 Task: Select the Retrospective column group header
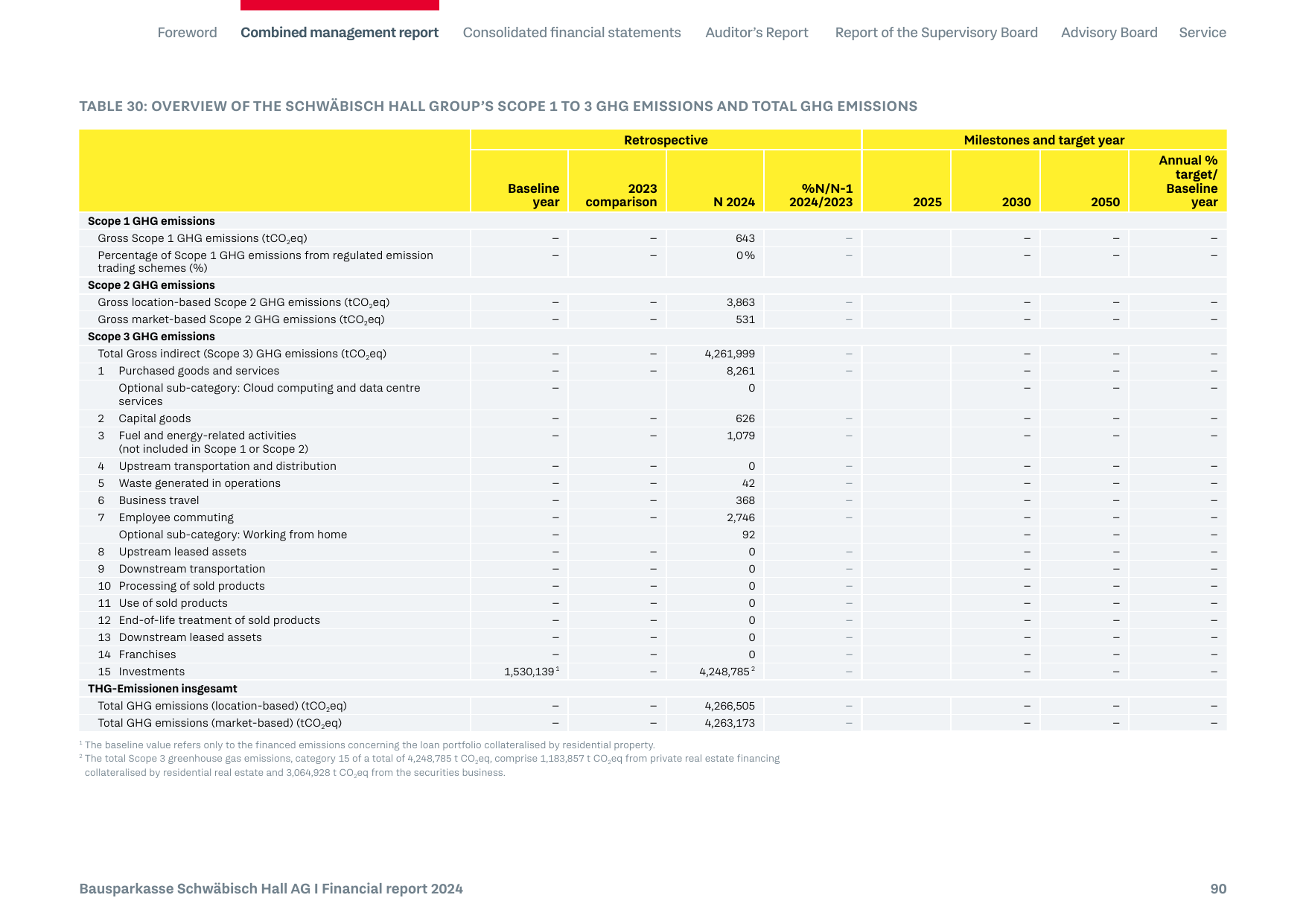666,140
